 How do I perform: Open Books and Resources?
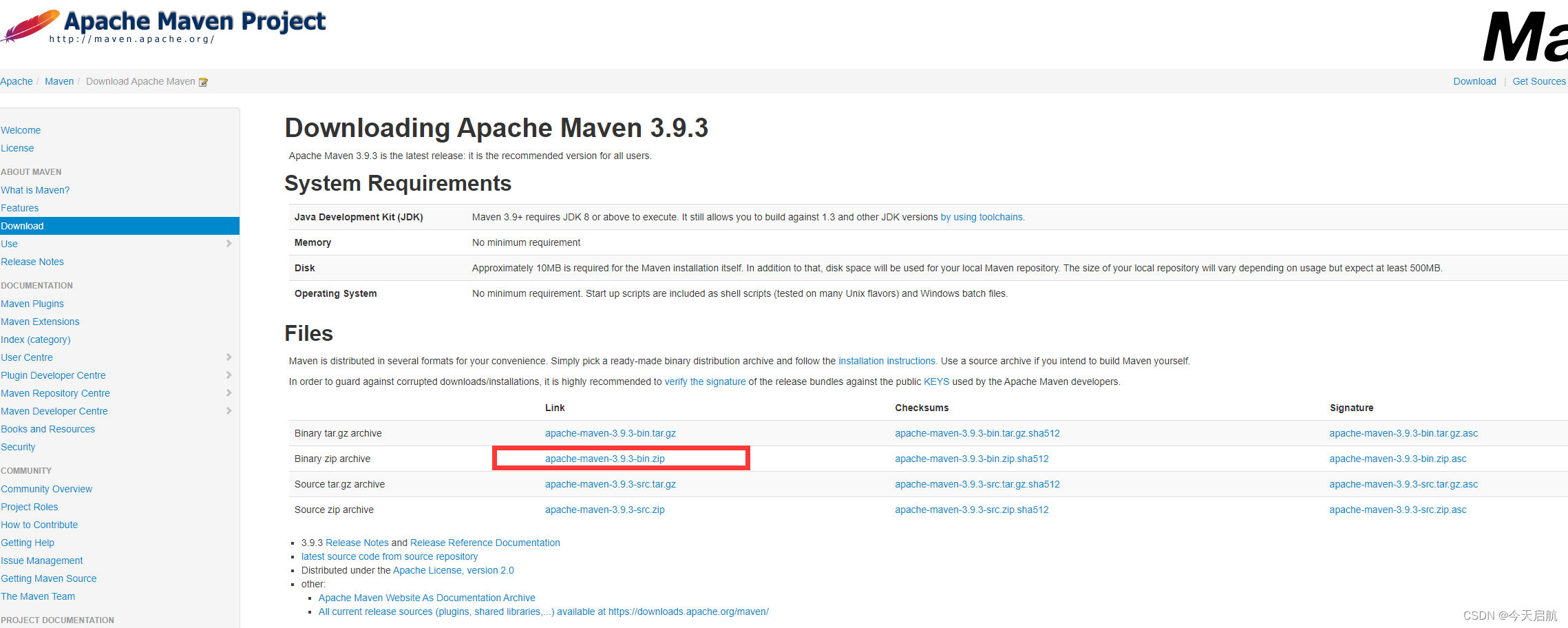pyautogui.click(x=48, y=429)
